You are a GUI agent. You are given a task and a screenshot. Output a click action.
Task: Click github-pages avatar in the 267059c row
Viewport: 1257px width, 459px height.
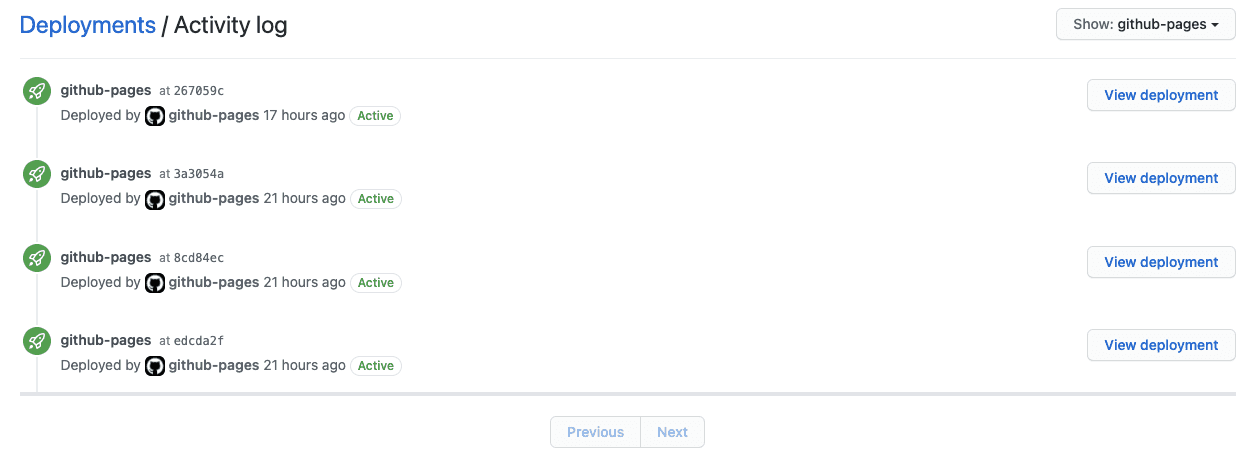pos(155,116)
